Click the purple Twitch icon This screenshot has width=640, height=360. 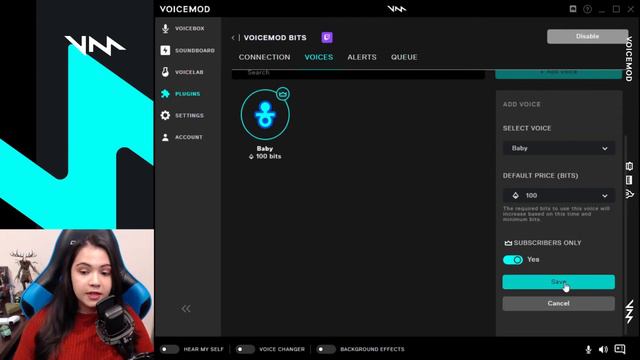(327, 38)
